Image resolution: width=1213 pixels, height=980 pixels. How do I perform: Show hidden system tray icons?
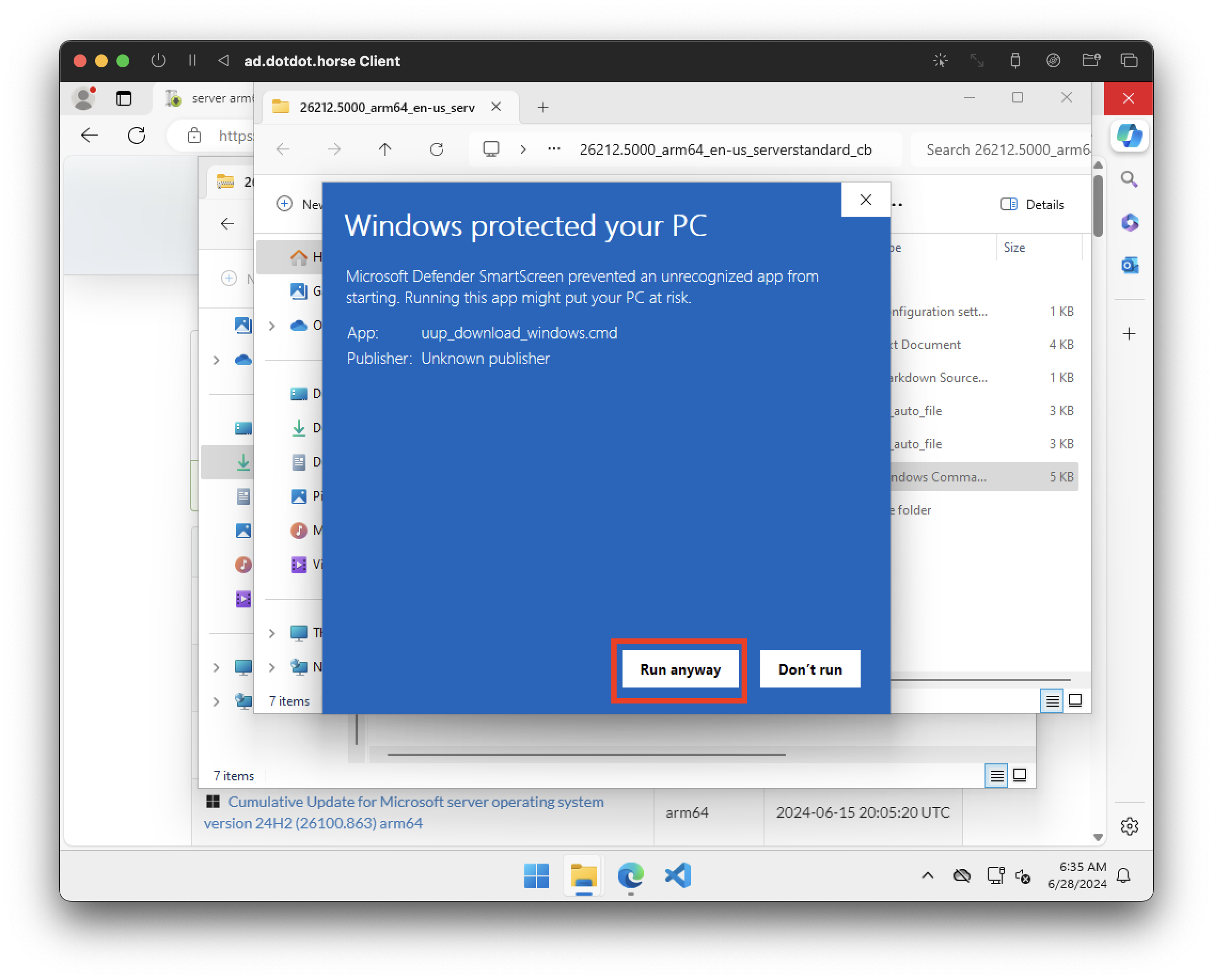(927, 875)
